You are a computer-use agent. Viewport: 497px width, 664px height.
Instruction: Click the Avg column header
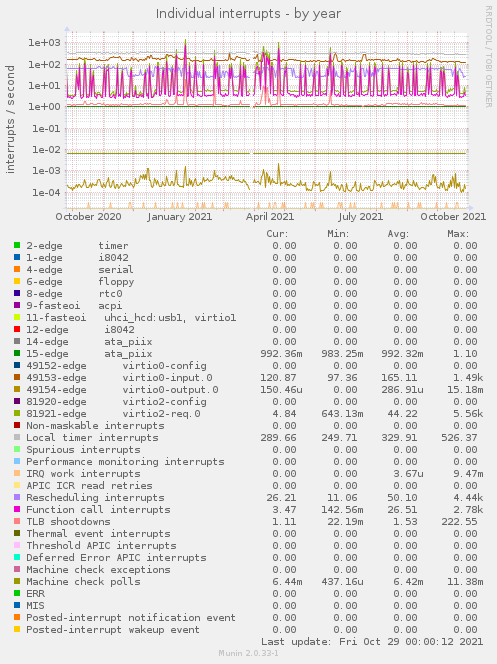398,234
